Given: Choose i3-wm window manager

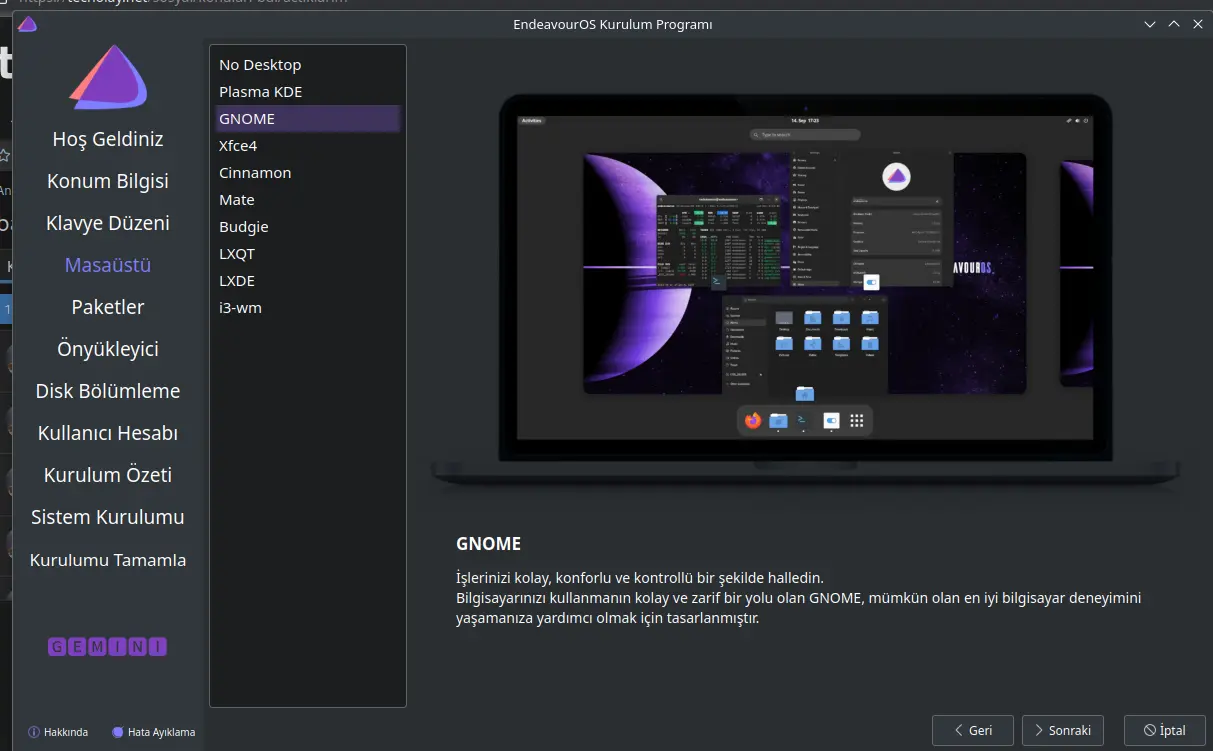Looking at the screenshot, I should pyautogui.click(x=308, y=307).
